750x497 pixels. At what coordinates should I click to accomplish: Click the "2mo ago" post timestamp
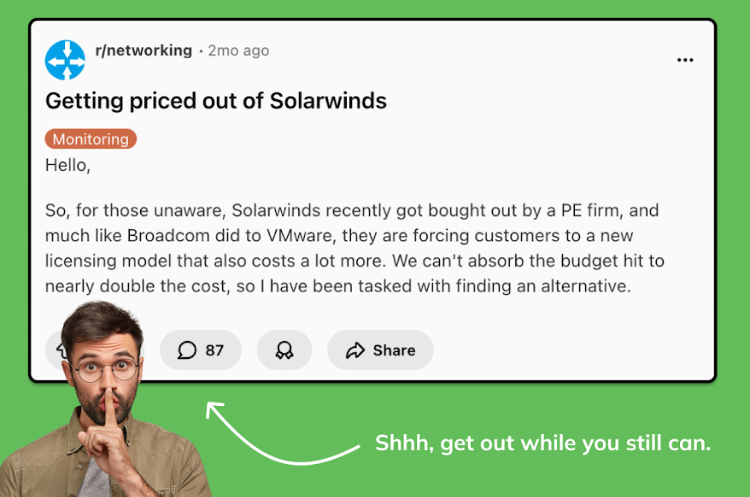pyautogui.click(x=238, y=50)
